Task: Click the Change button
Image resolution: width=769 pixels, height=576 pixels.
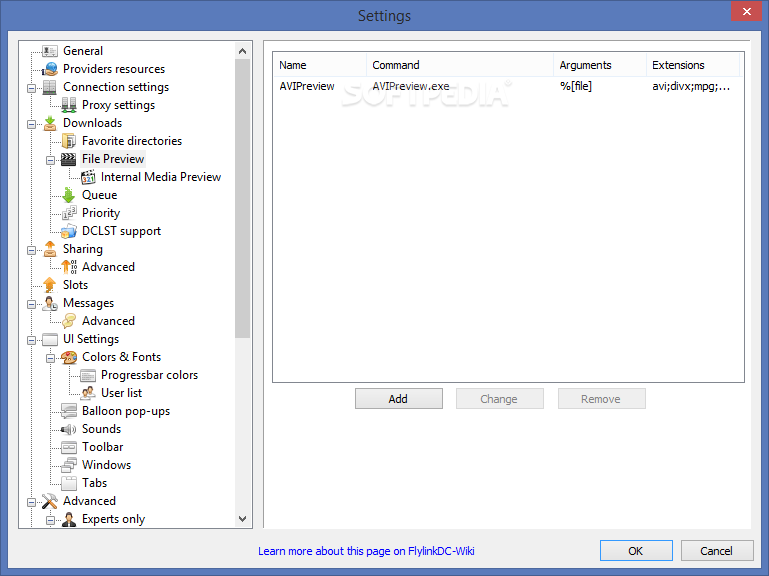Action: [x=499, y=398]
